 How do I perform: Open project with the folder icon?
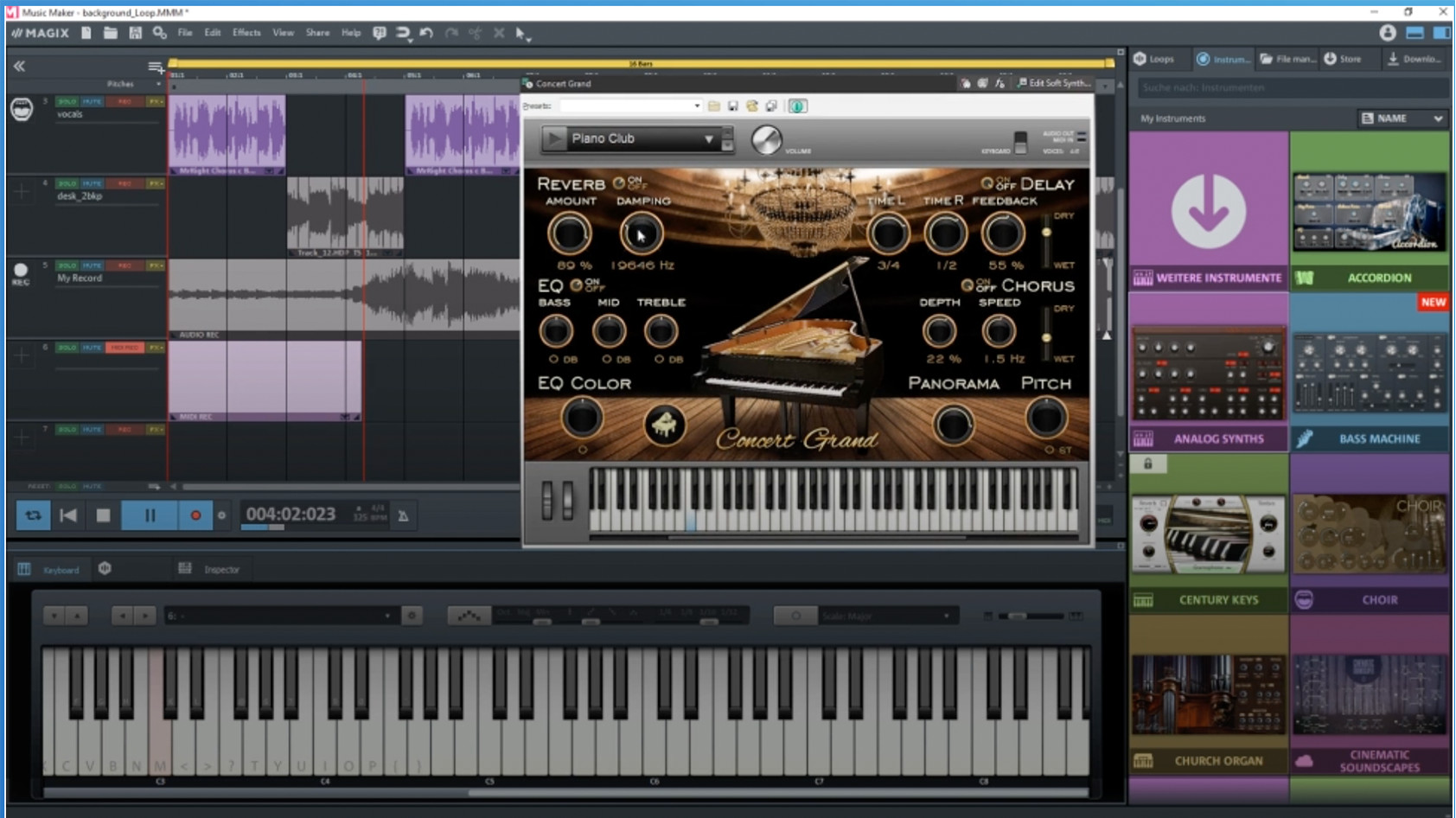[x=111, y=33]
